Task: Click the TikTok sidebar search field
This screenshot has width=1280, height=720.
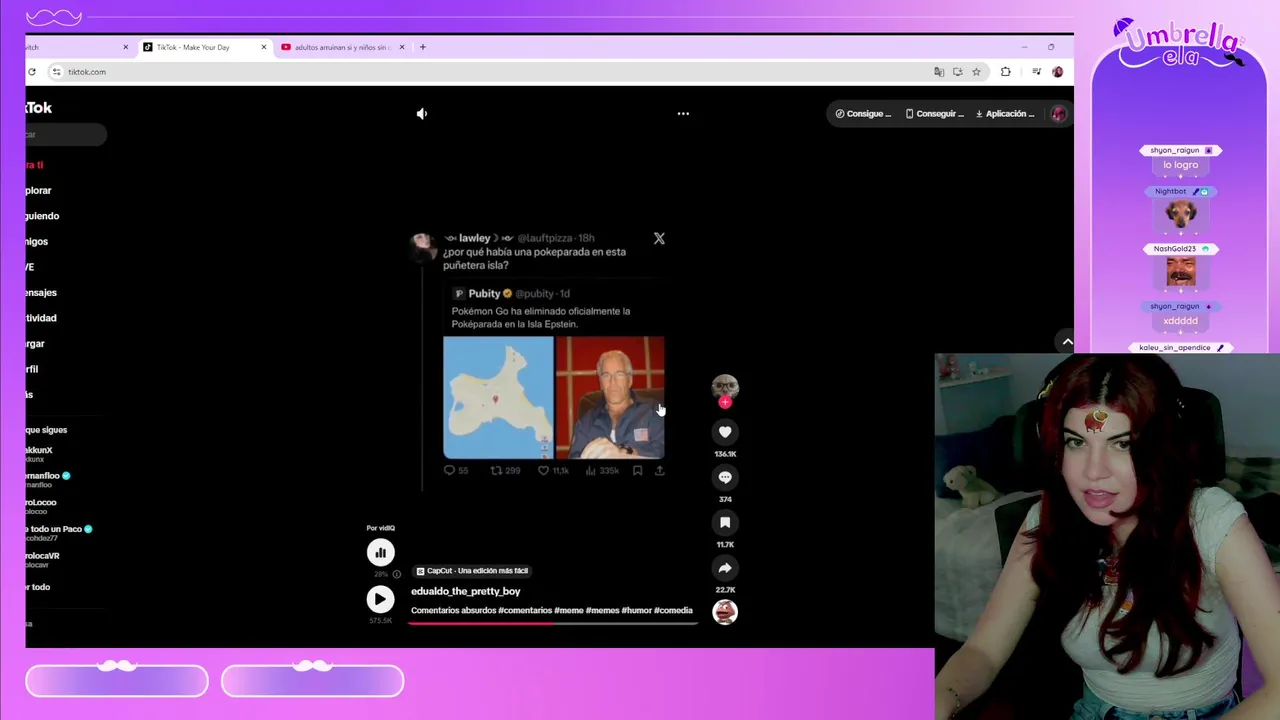Action: pos(66,134)
